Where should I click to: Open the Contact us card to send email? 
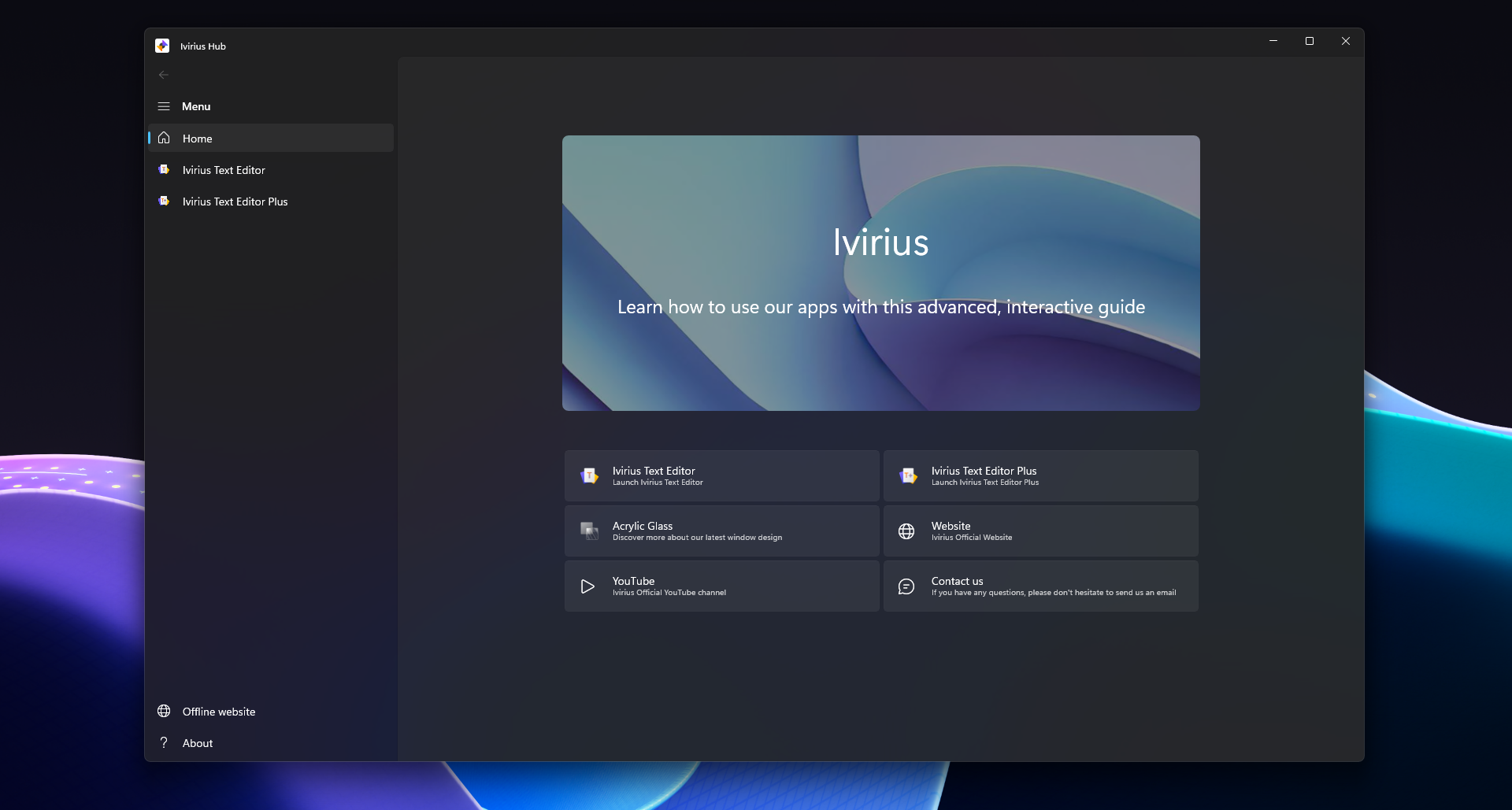click(1039, 586)
